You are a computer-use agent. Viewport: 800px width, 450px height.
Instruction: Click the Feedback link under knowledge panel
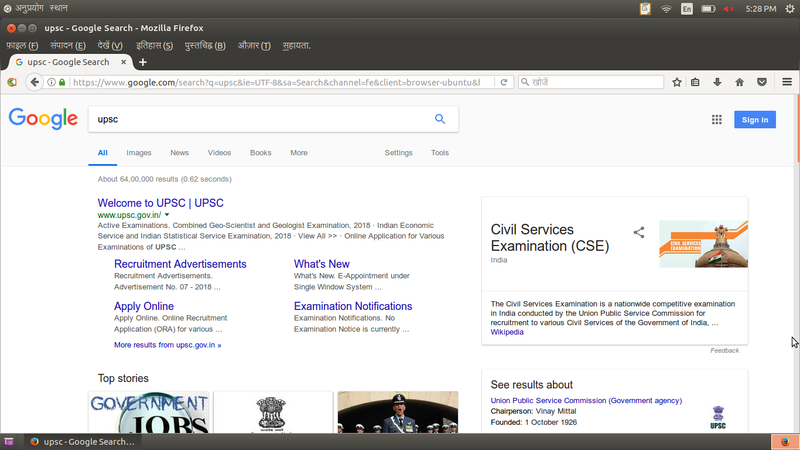point(724,351)
